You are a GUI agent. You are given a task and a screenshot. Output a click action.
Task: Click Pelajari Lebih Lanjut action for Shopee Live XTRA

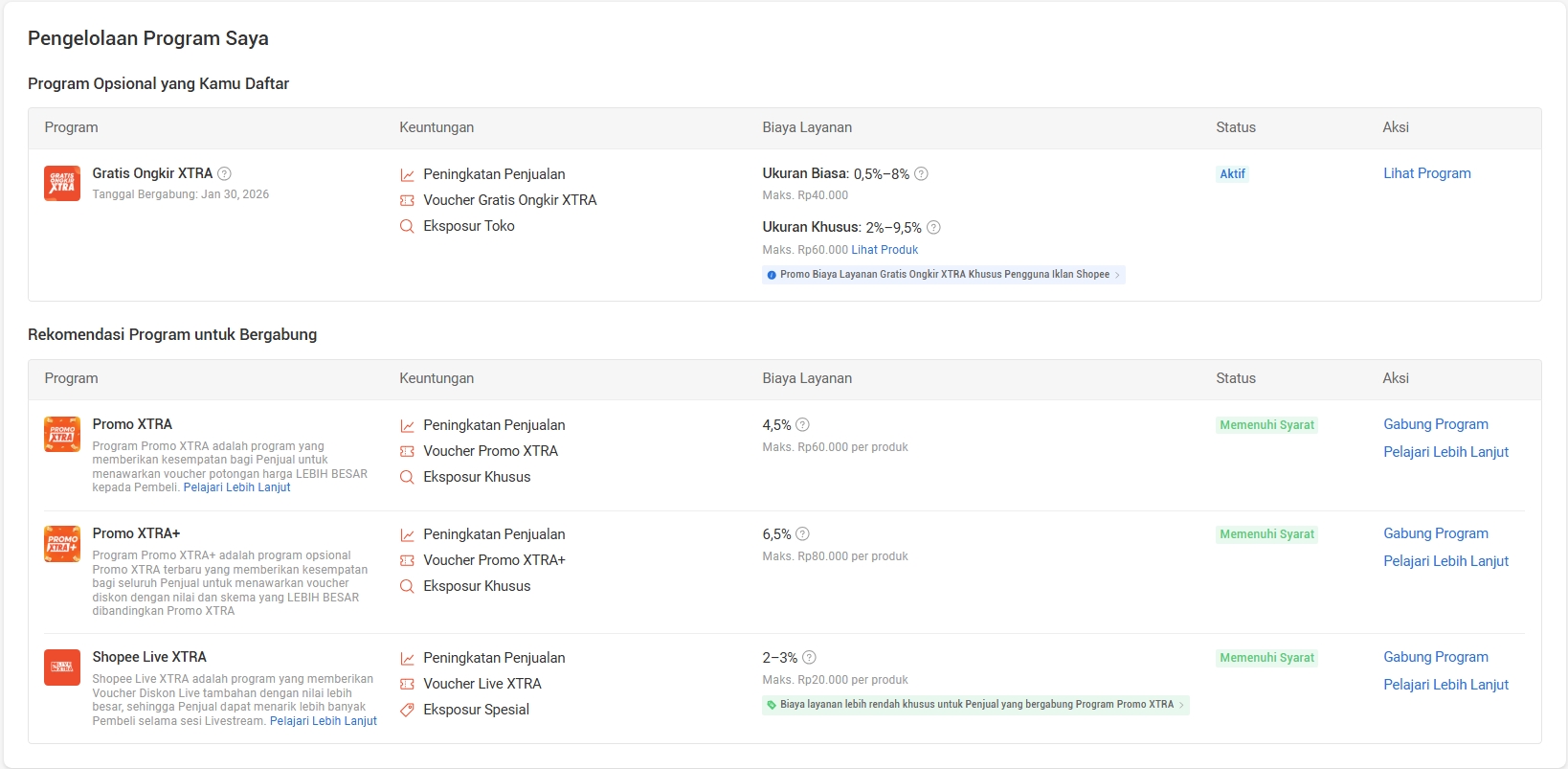[x=1445, y=685]
